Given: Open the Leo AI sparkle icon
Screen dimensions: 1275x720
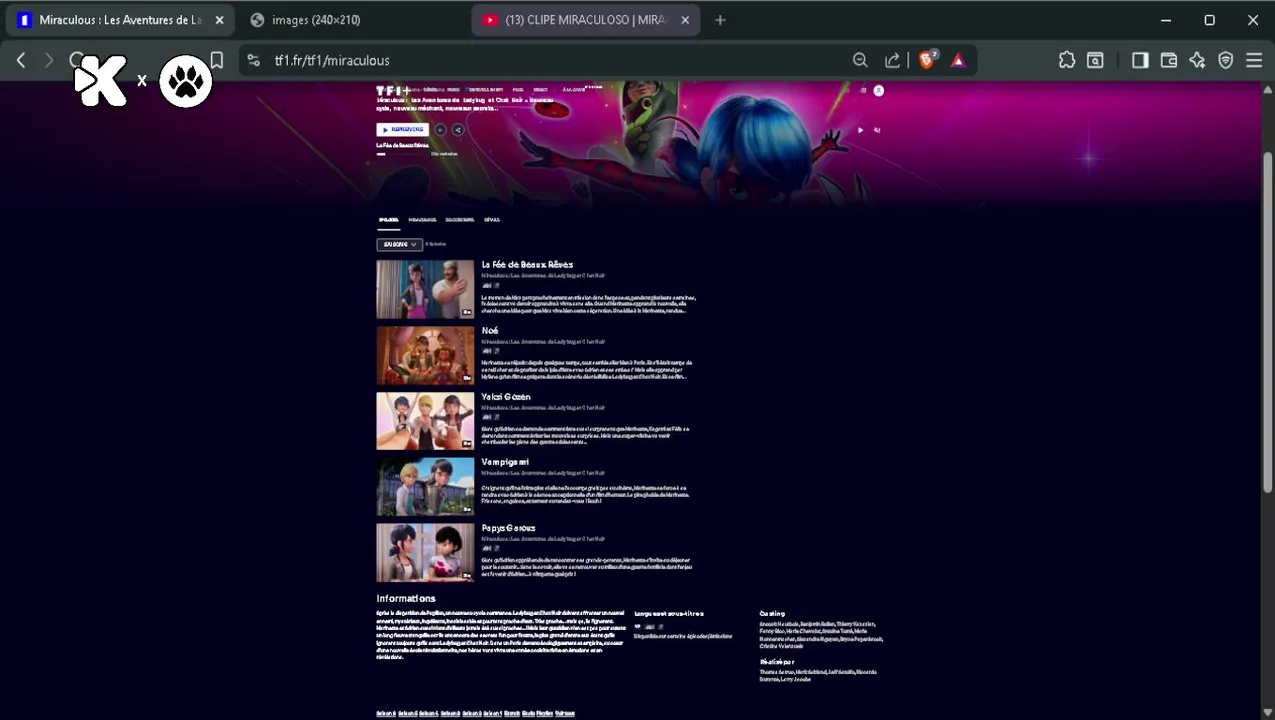Looking at the screenshot, I should 1197,61.
